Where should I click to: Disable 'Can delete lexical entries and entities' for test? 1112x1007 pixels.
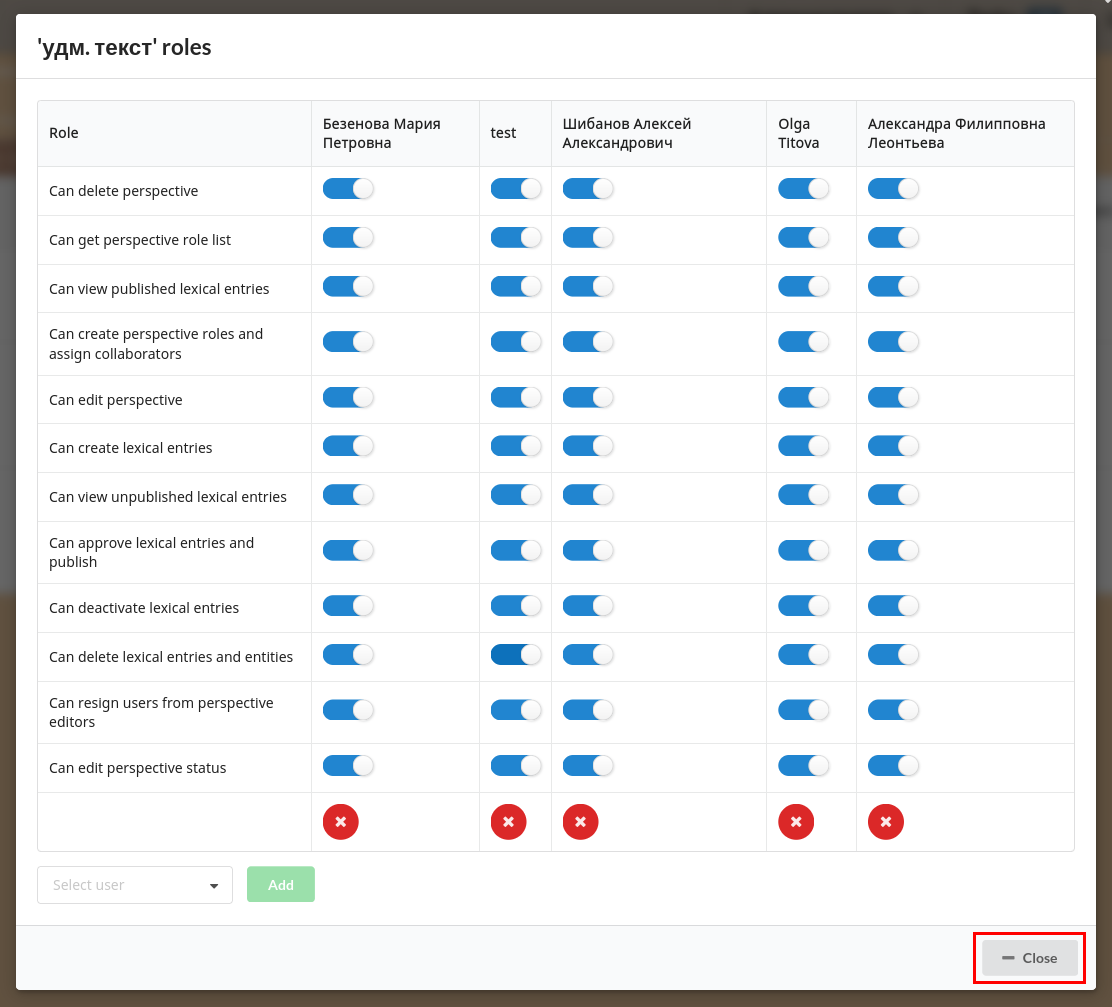click(x=515, y=654)
